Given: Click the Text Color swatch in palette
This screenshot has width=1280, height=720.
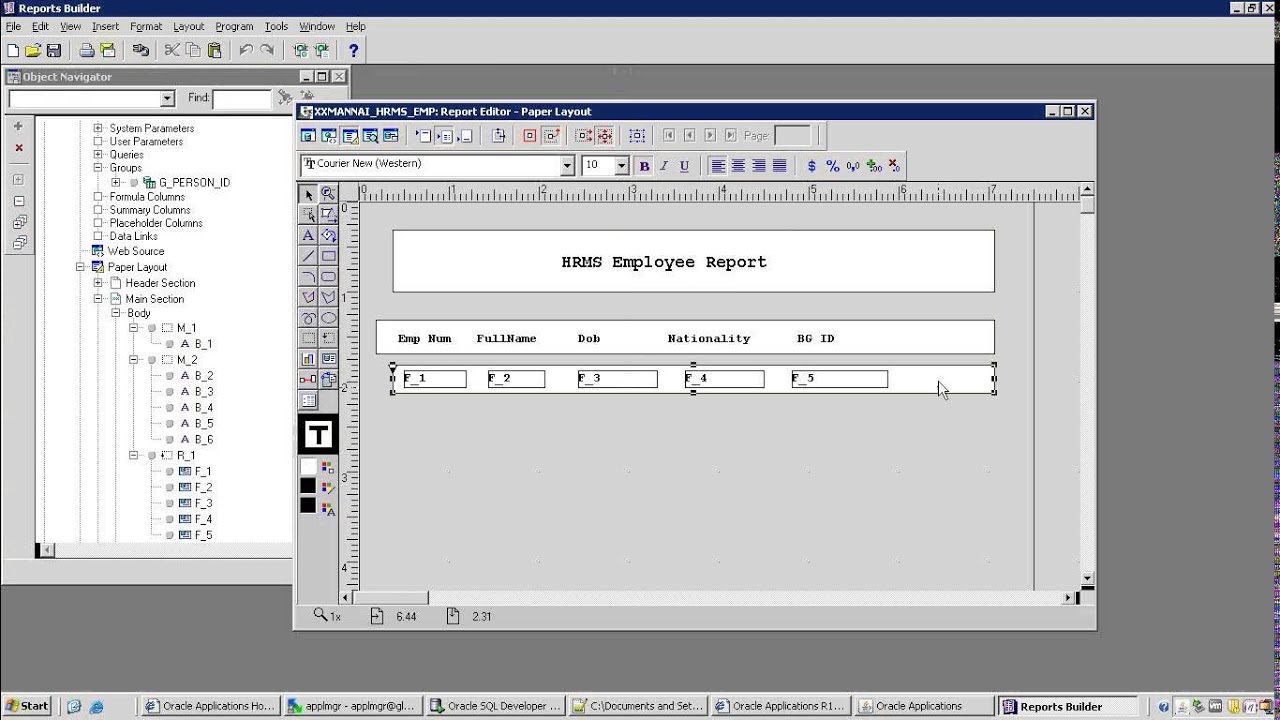Looking at the screenshot, I should pos(308,505).
